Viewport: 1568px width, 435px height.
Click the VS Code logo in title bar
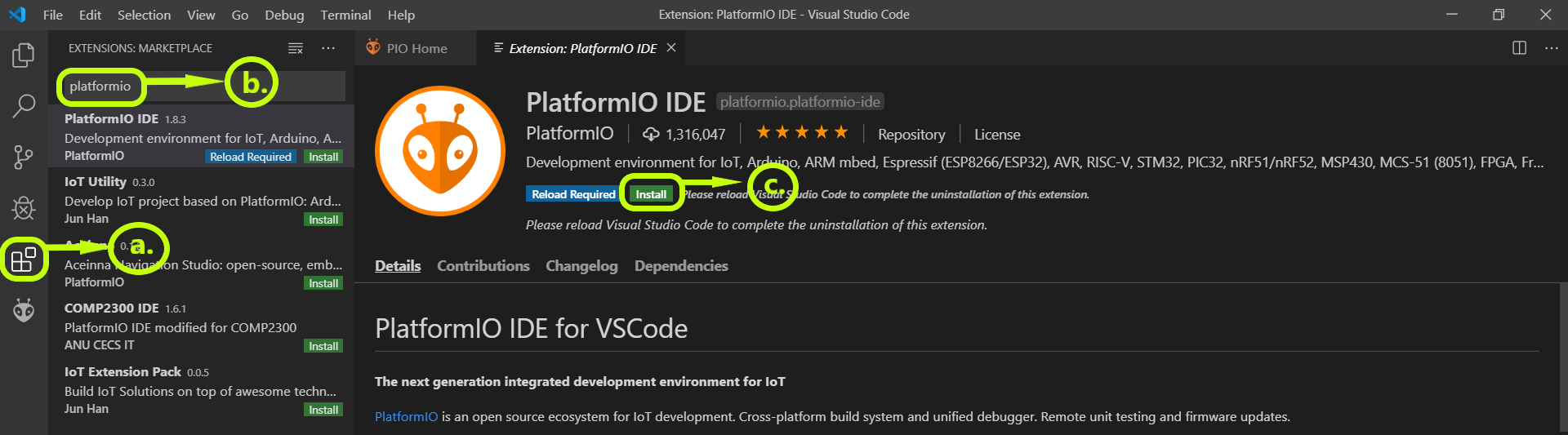click(x=17, y=15)
